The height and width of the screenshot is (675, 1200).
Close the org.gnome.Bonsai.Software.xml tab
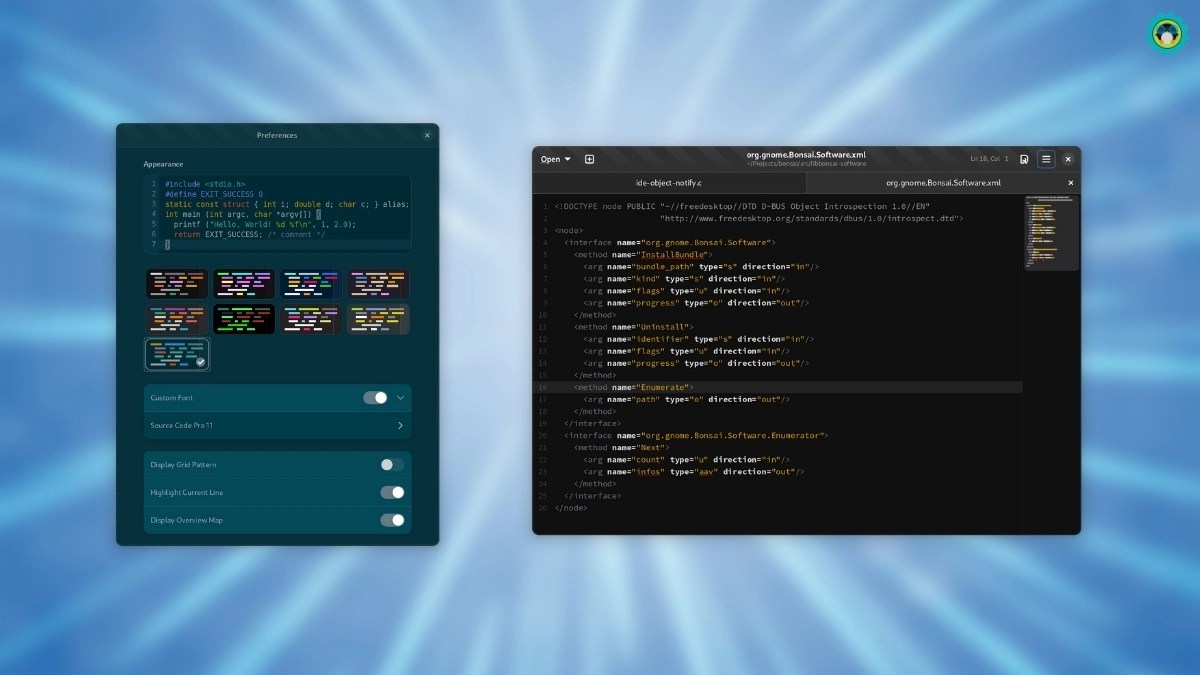[x=1071, y=183]
